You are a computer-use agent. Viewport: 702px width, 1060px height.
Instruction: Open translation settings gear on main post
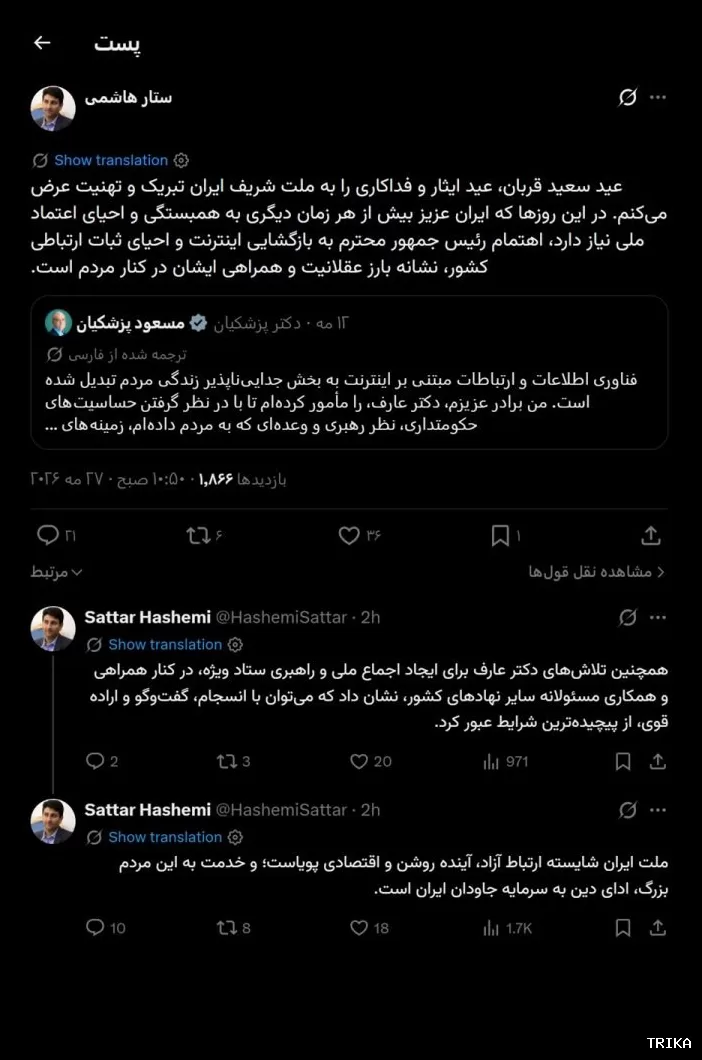[181, 160]
